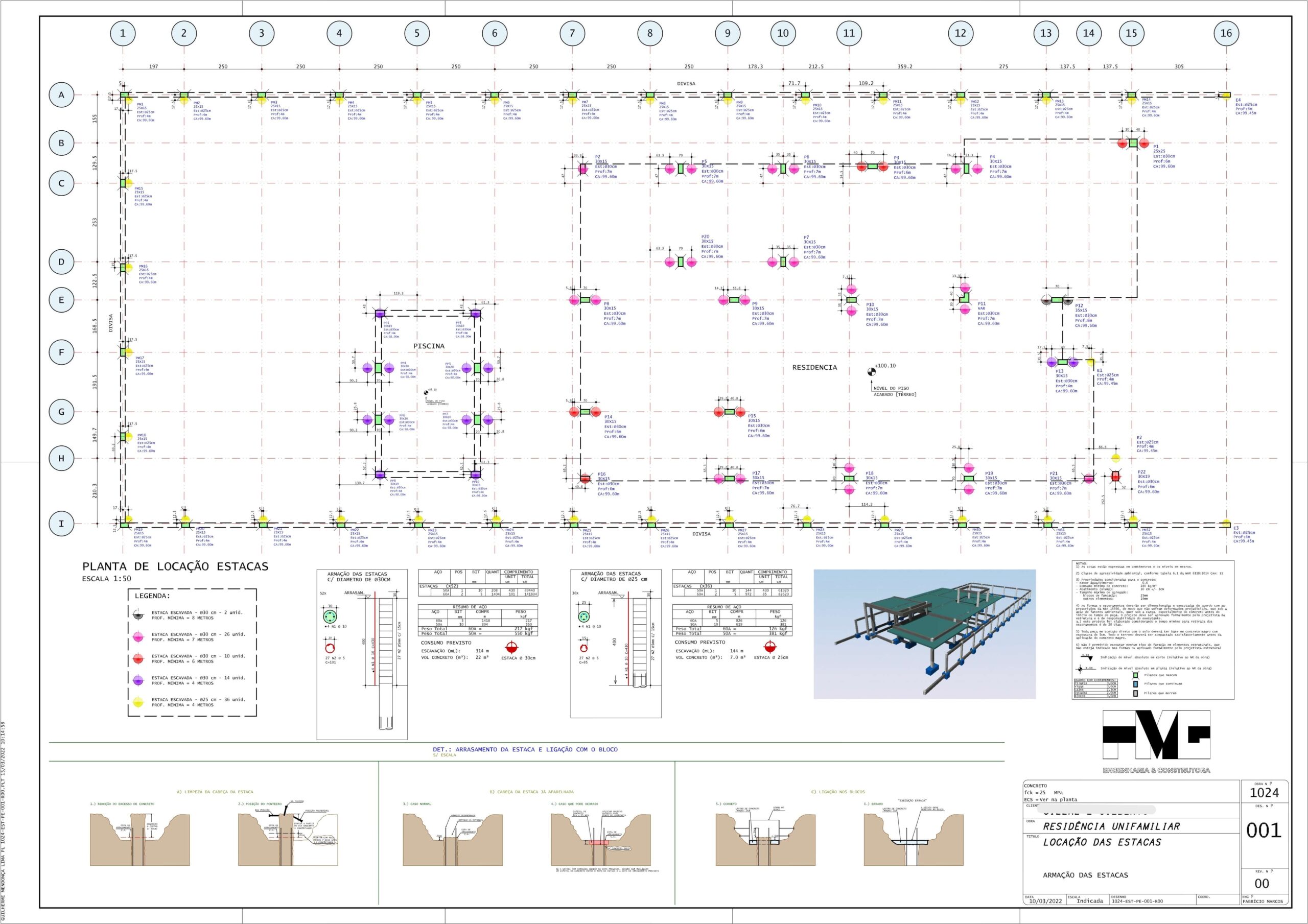Click the top 'DIVISA' boundary label

686,84
